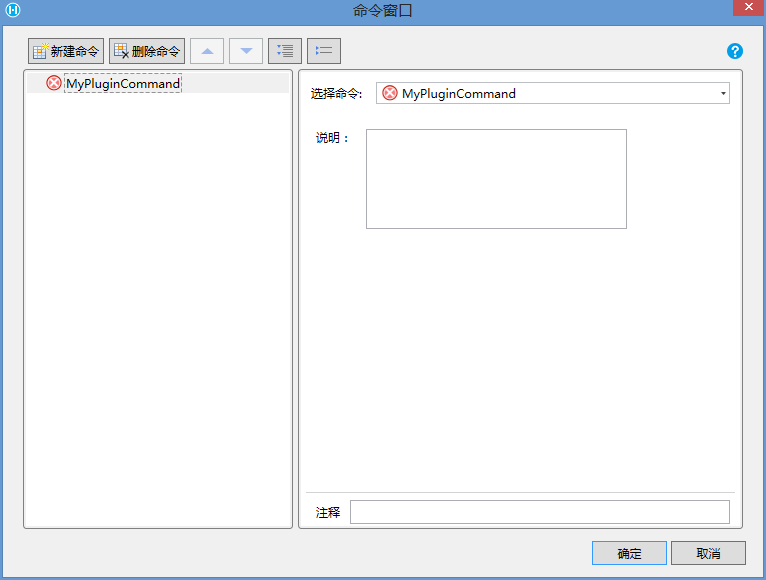Click the 删除命令 button
Image resolution: width=766 pixels, height=580 pixels.
(147, 51)
